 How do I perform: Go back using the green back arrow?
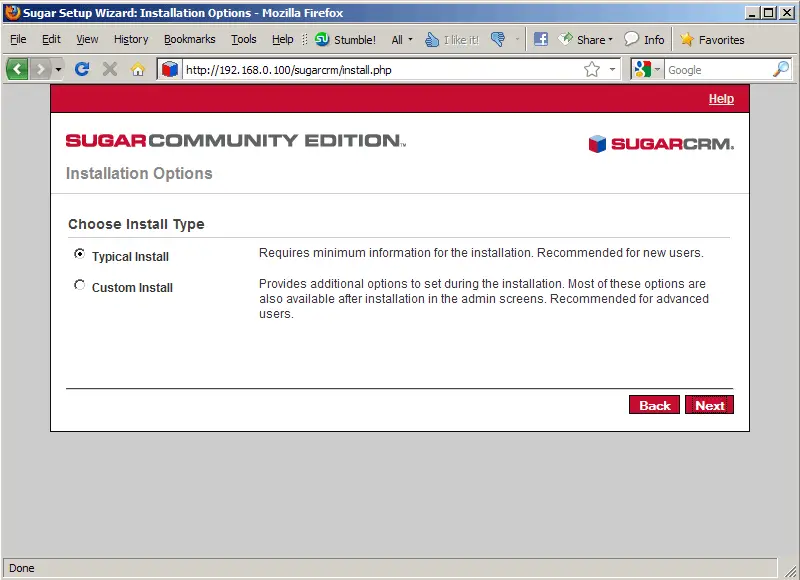pos(17,68)
